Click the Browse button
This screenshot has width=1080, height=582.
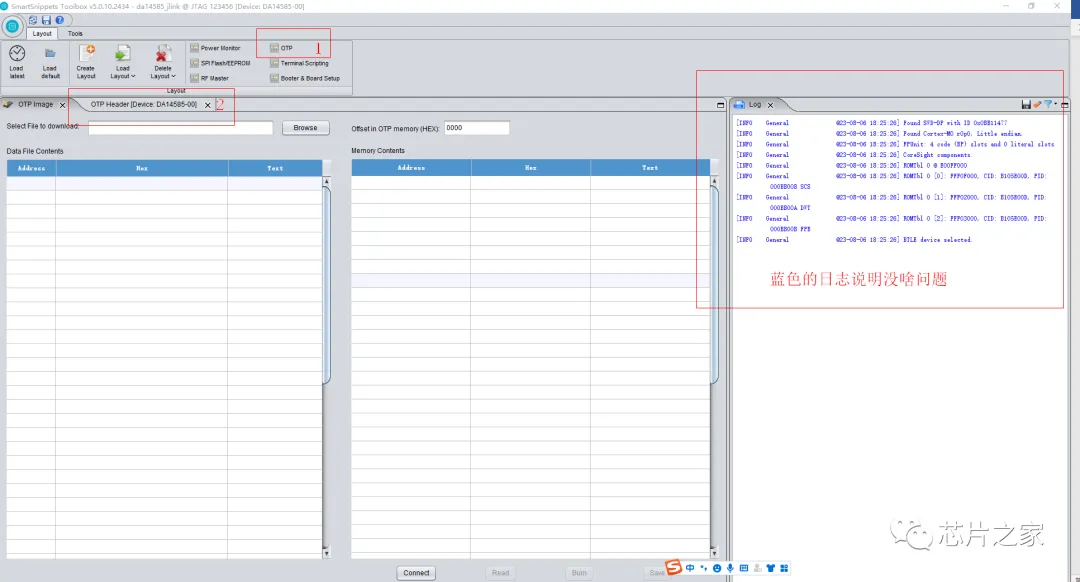click(306, 128)
